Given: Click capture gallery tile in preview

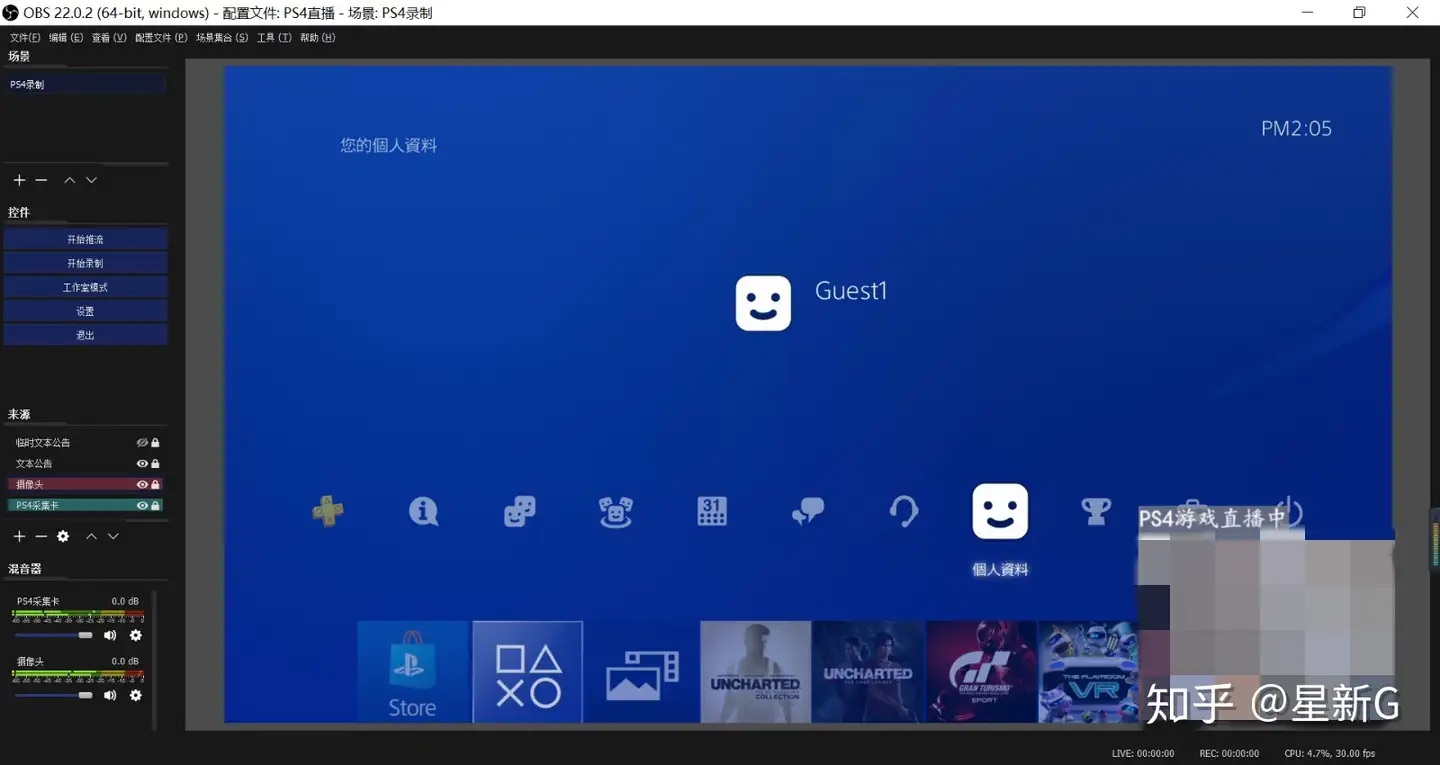Looking at the screenshot, I should tap(641, 671).
